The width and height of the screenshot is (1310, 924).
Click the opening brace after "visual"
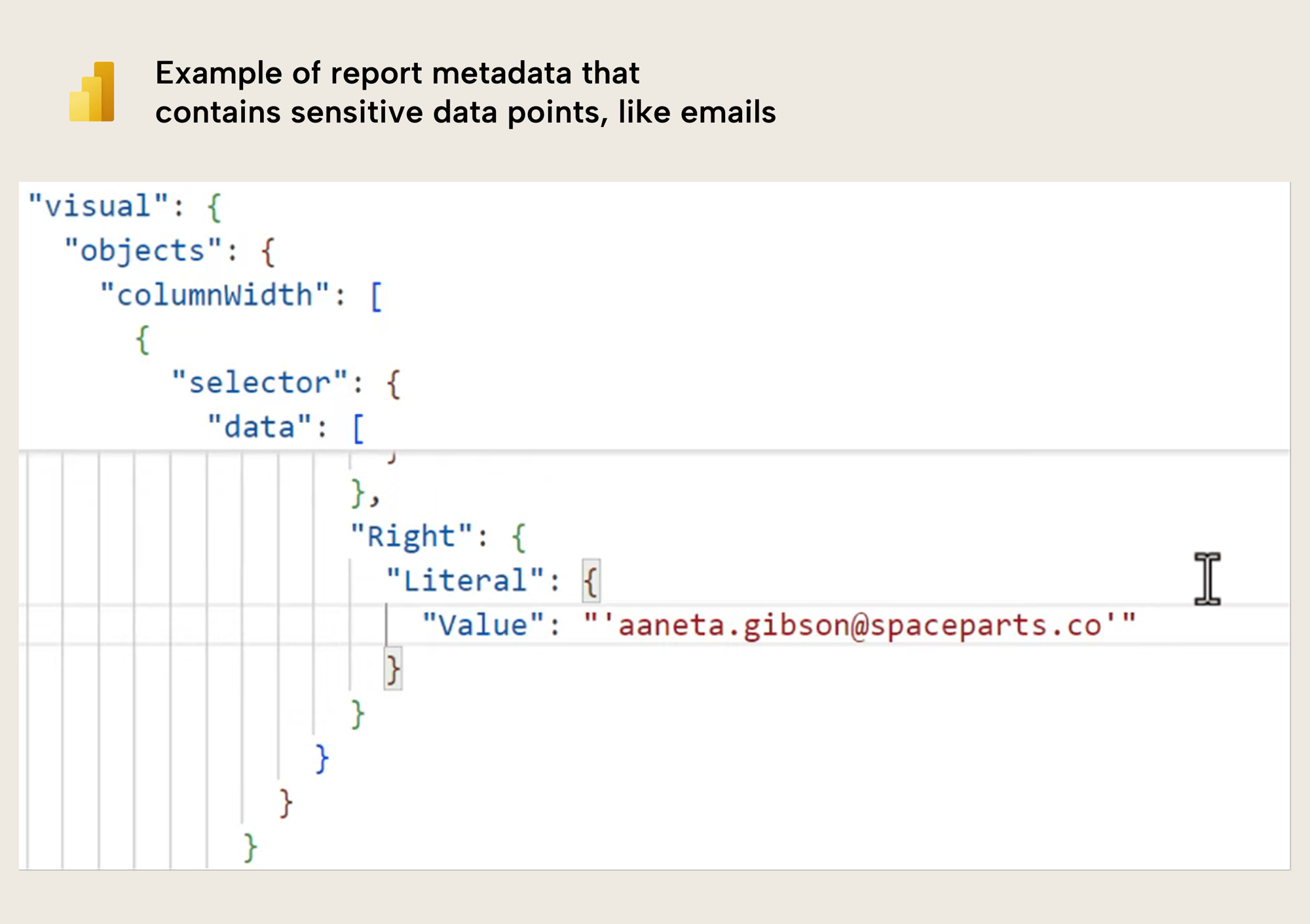[214, 208]
